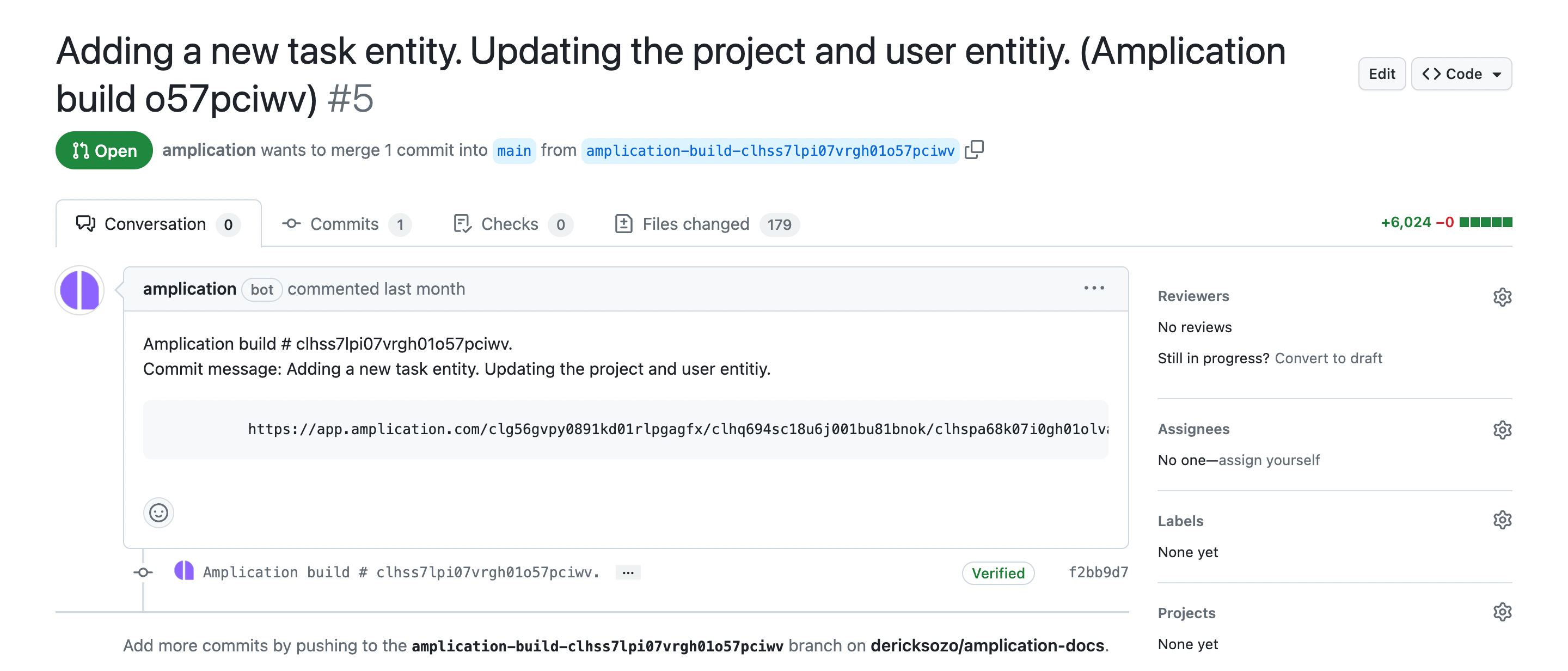Open the Reviewers settings gear
The height and width of the screenshot is (671, 1568).
(x=1502, y=296)
